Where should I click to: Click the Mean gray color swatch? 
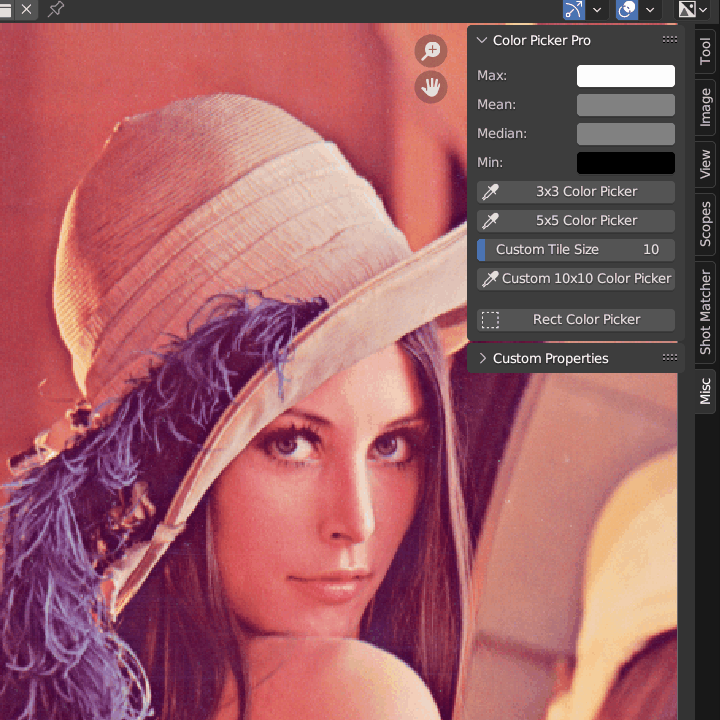point(625,105)
